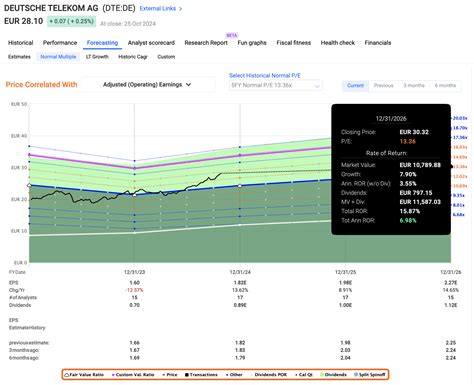Click the 20.03x P/E multiple label

tap(460, 118)
